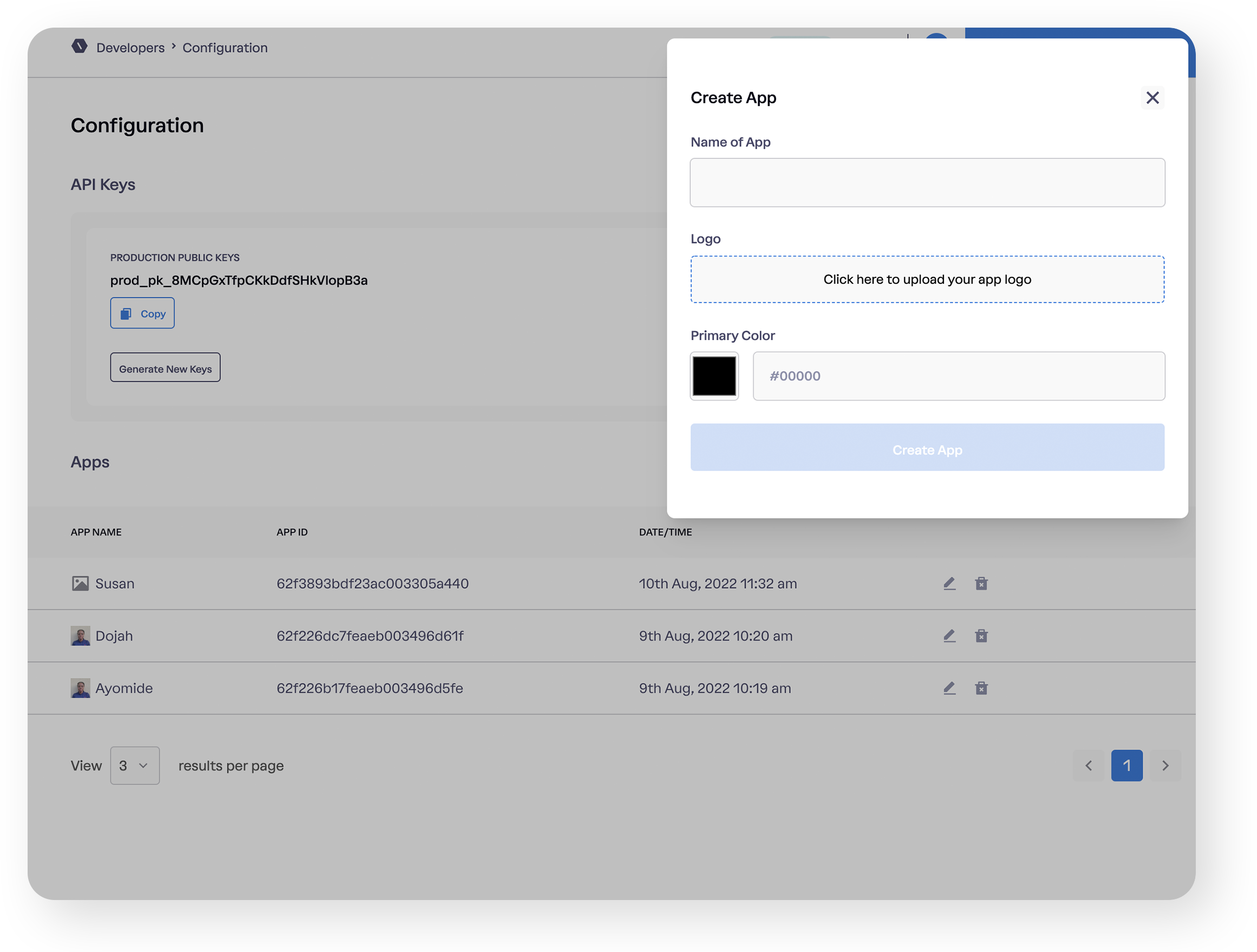Go to the previous page arrow

click(x=1088, y=766)
